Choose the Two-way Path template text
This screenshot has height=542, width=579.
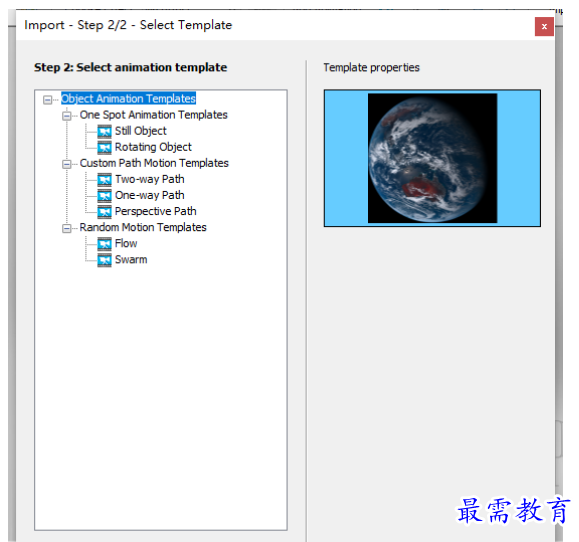[x=149, y=179]
